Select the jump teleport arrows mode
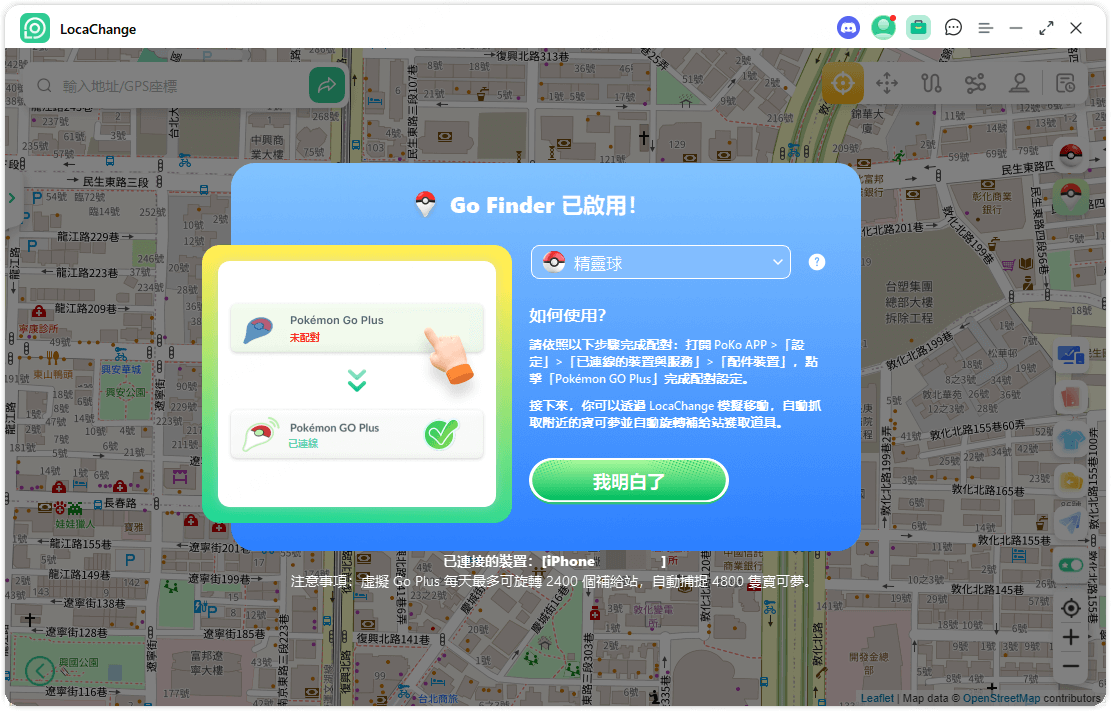 click(887, 84)
